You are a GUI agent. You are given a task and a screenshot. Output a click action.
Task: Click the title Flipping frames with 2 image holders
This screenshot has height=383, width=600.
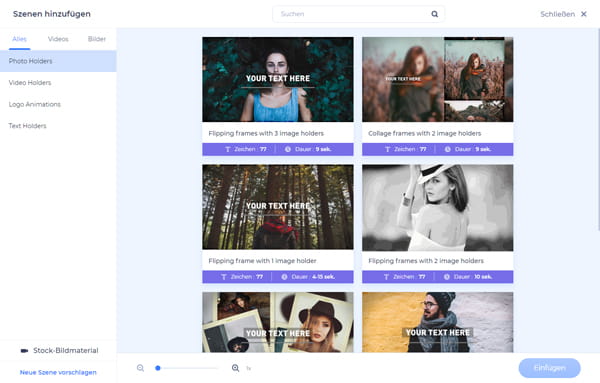(x=426, y=261)
